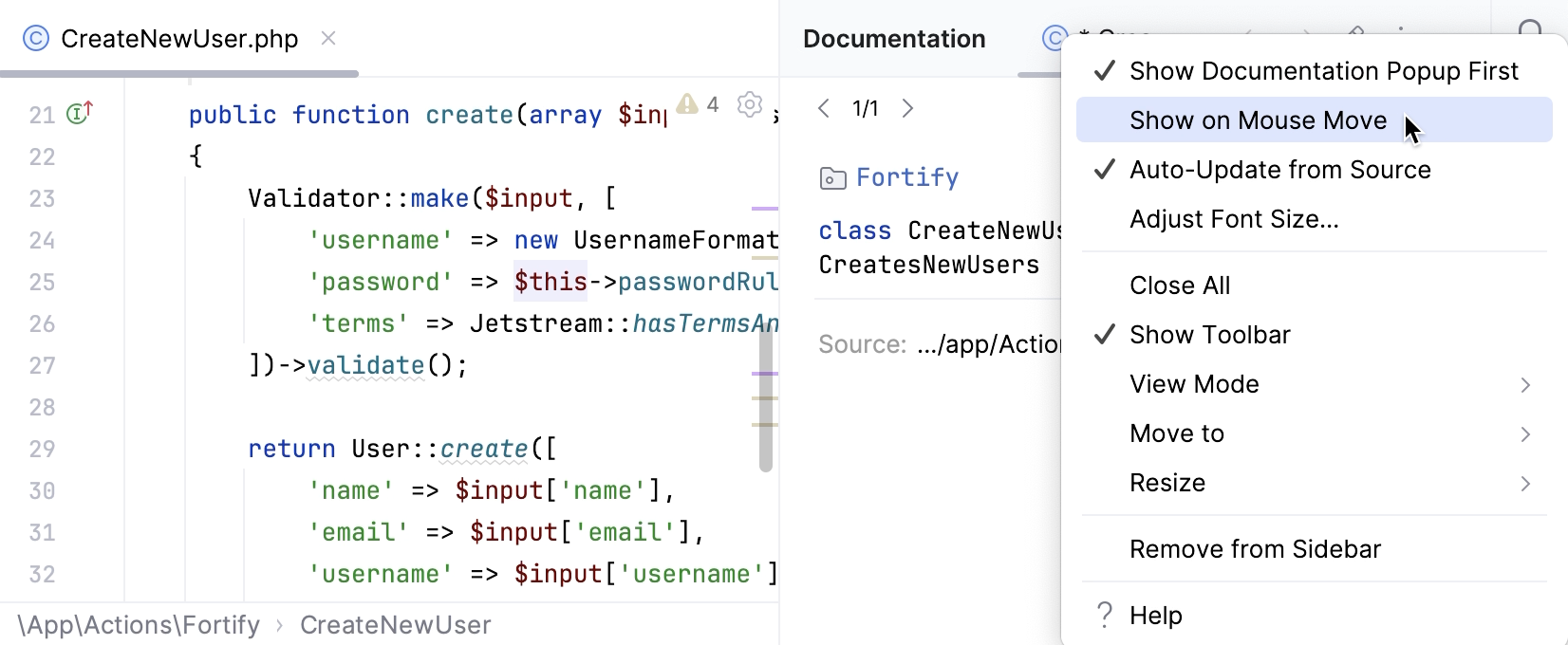Expand the View Mode submenu
Image resolution: width=1568 pixels, height=645 pixels.
pyautogui.click(x=1315, y=384)
